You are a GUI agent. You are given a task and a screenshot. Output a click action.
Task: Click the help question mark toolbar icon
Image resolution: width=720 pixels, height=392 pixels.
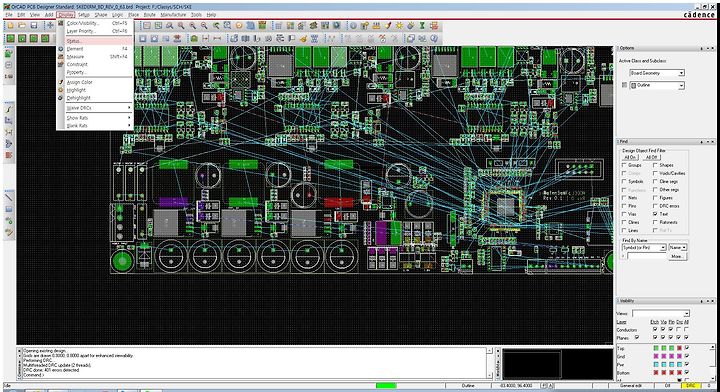[434, 39]
